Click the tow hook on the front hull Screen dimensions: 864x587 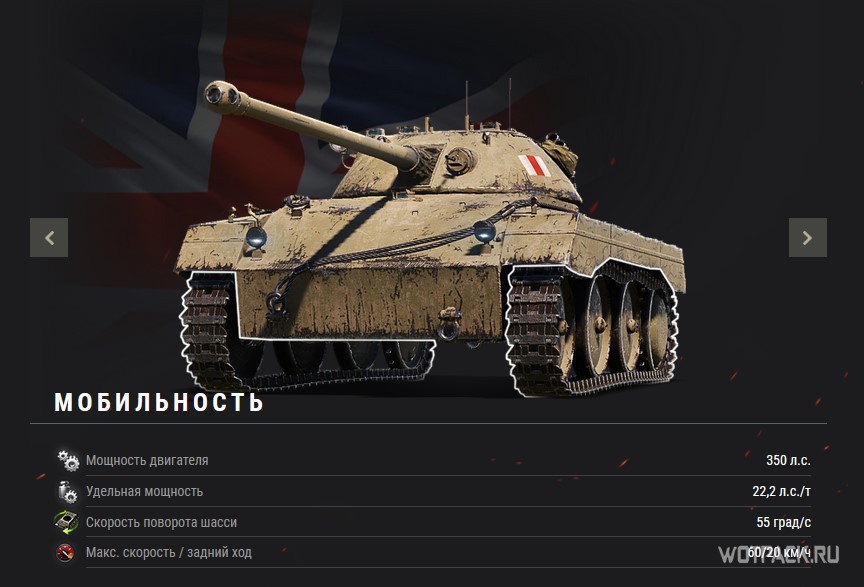coord(451,324)
